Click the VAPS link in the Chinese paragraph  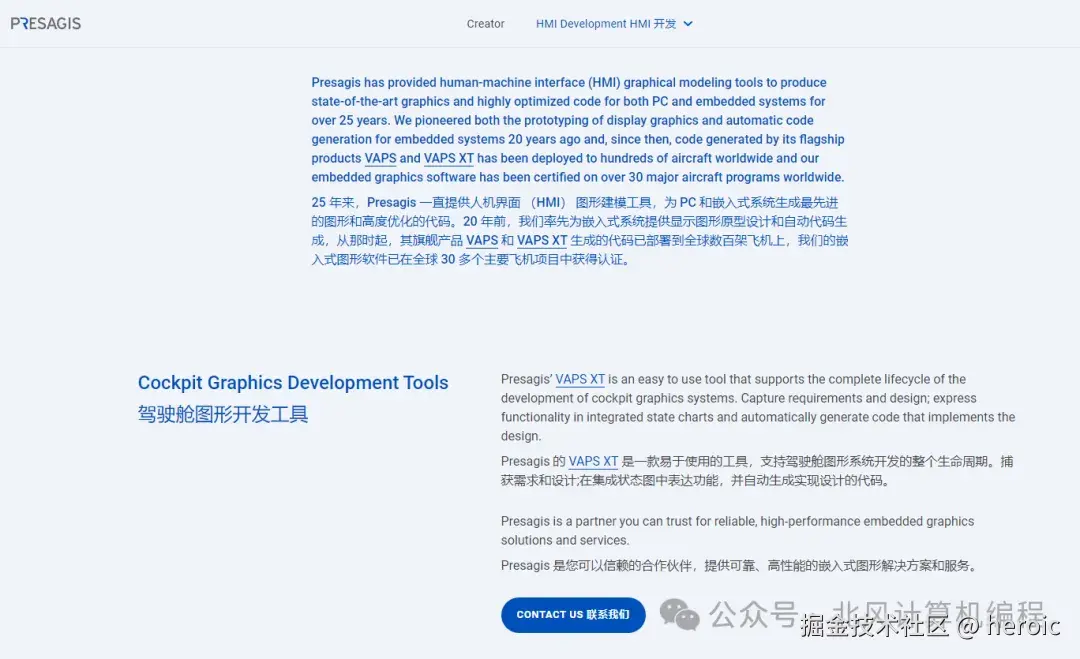coord(482,240)
